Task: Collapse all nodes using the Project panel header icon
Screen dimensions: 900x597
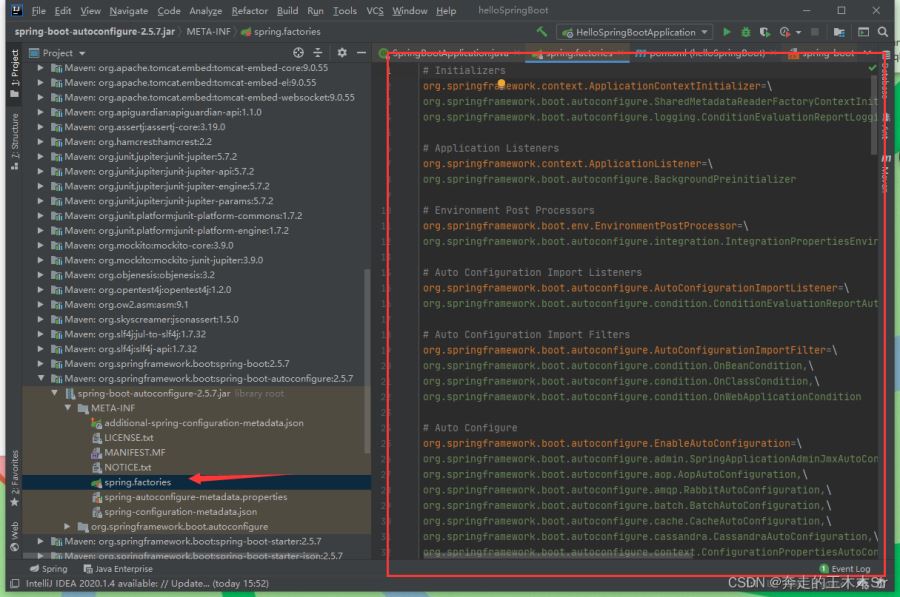Action: (317, 53)
